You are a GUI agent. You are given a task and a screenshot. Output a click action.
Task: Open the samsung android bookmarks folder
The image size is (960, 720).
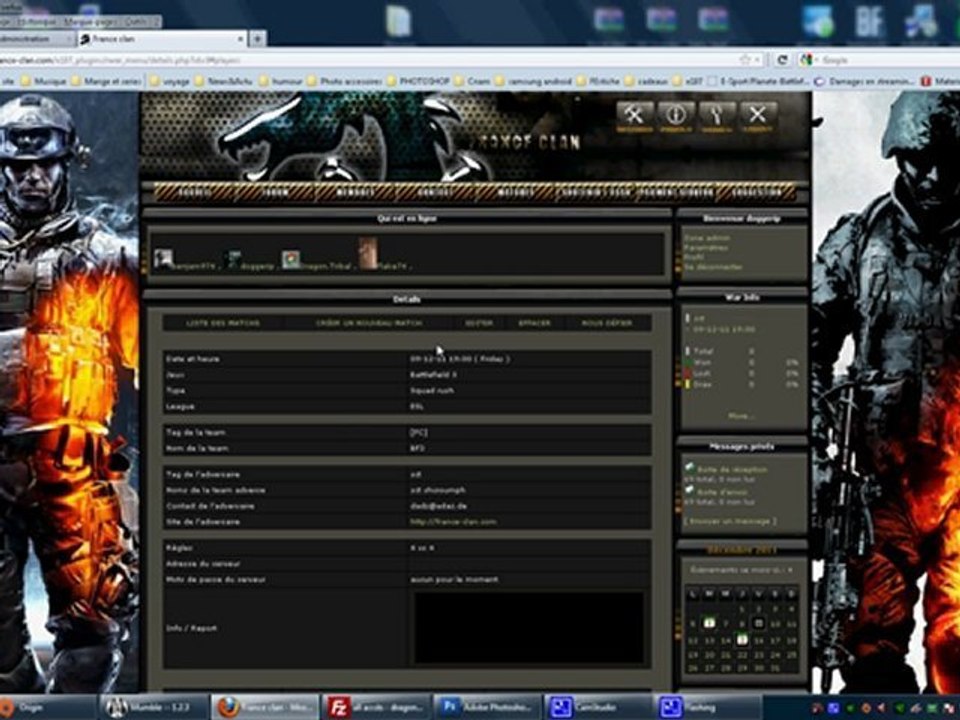(533, 81)
